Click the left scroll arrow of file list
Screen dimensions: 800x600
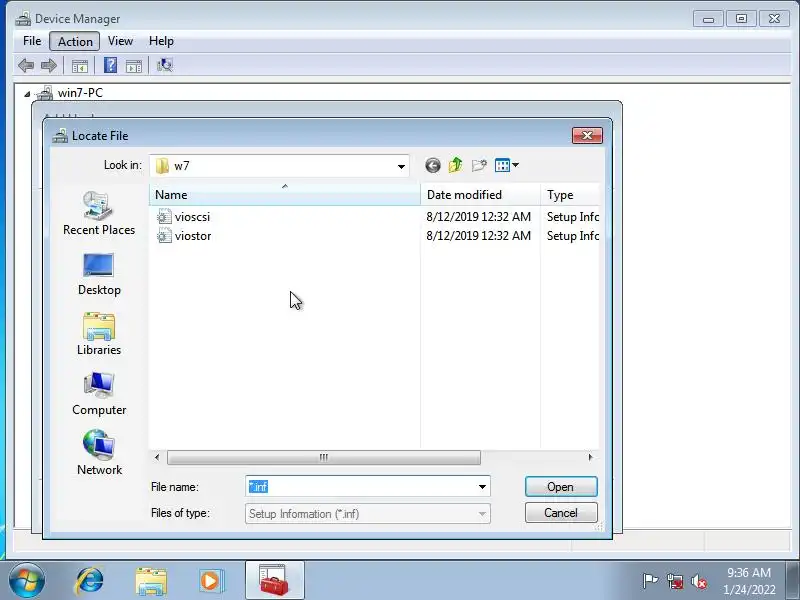[x=157, y=457]
